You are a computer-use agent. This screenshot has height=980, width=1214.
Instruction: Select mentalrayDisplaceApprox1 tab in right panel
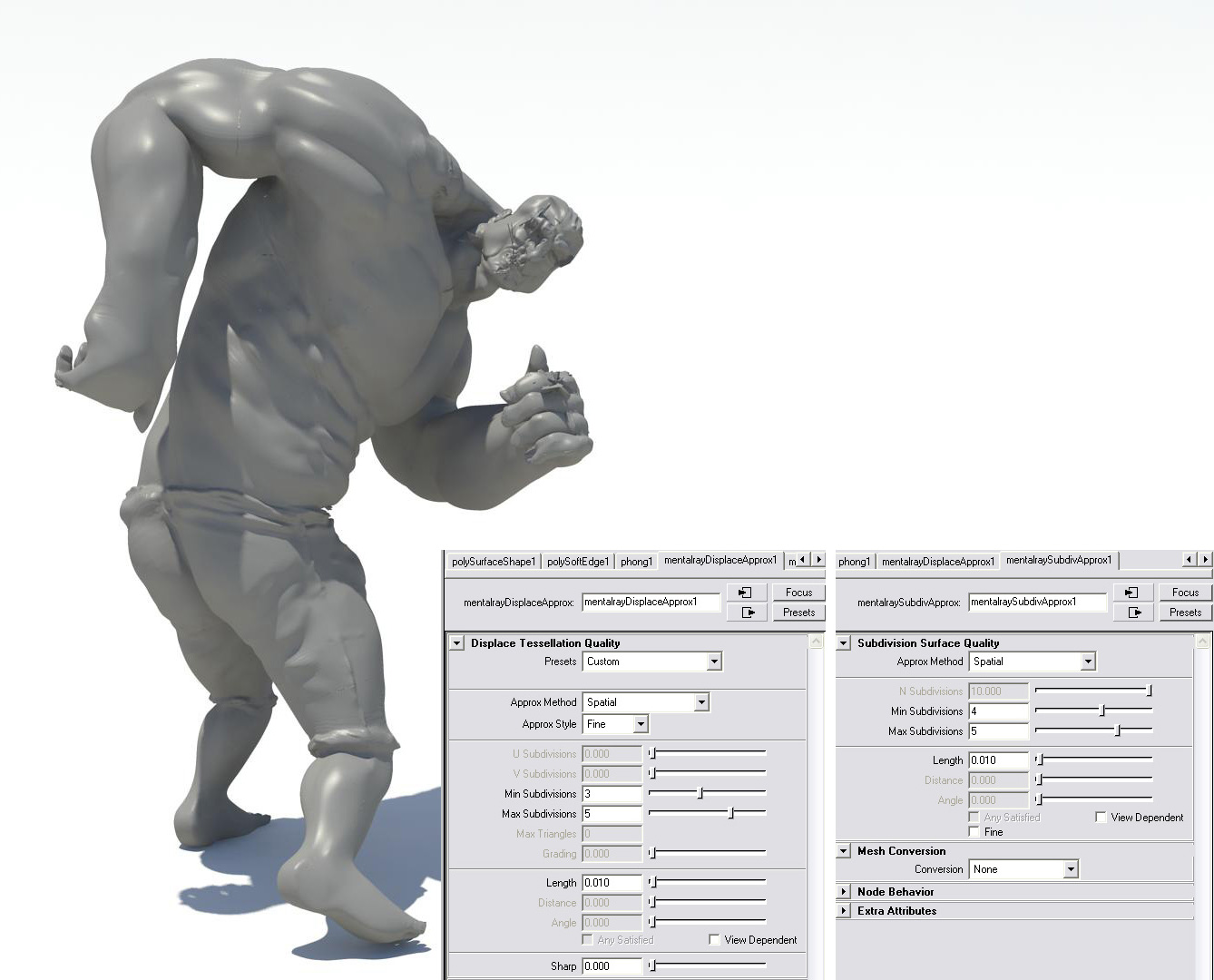click(938, 562)
